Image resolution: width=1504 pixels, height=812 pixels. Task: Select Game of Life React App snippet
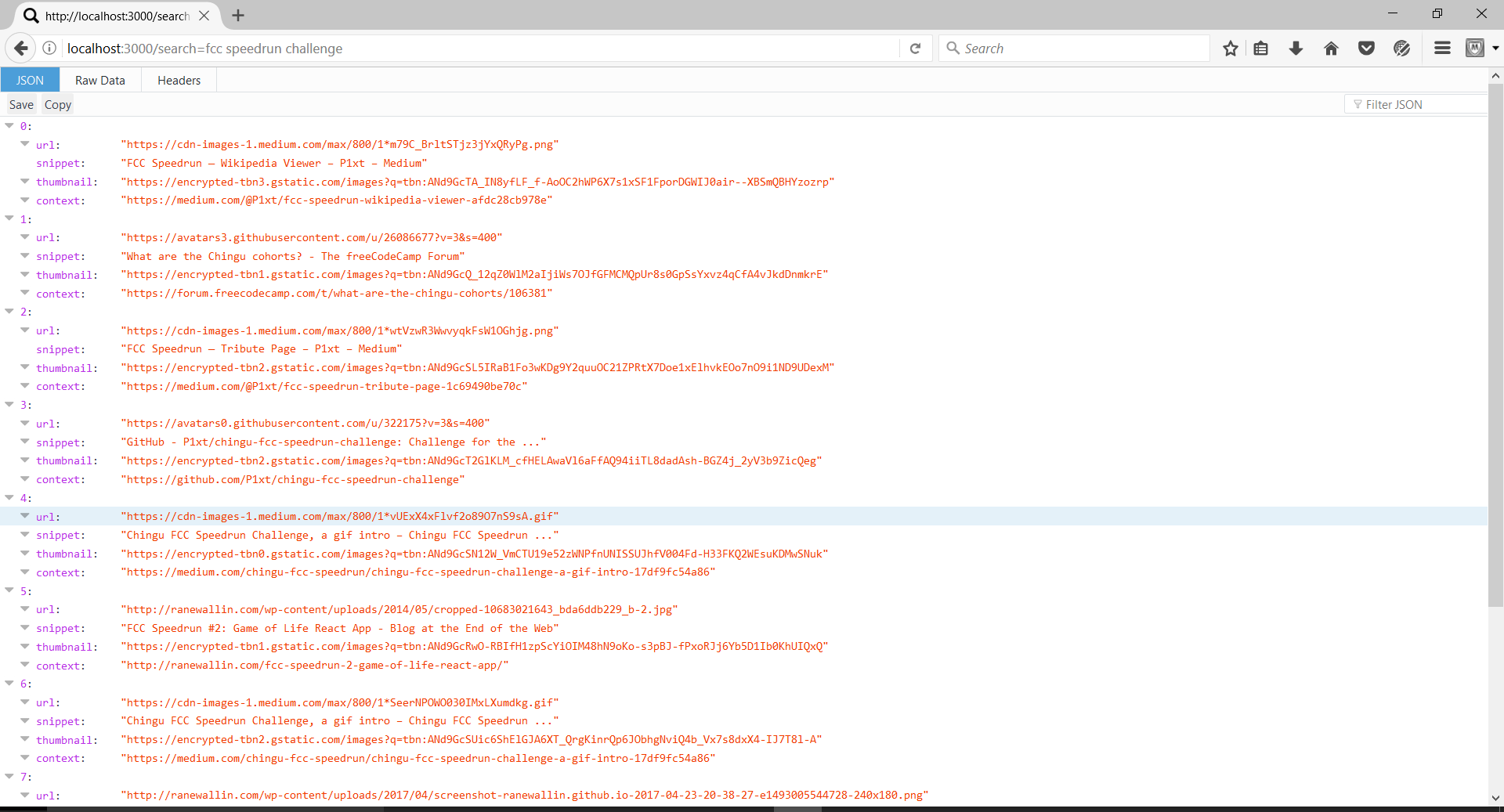[340, 628]
